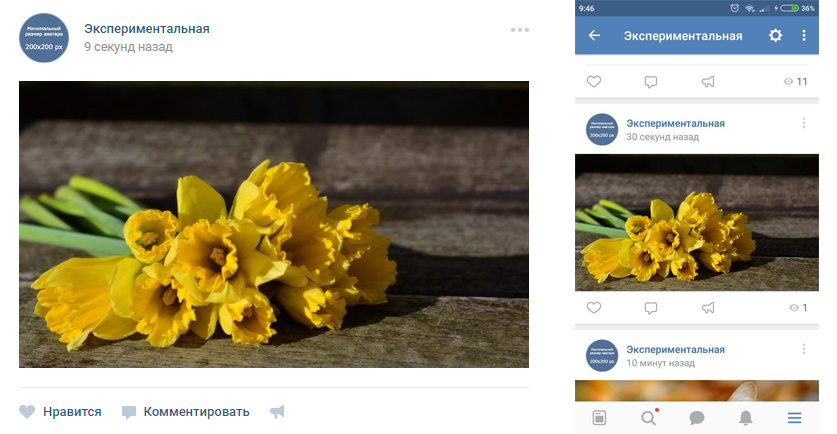837x434 pixels.
Task: Open the three-dot options menu on the desktop post
Action: [519, 30]
